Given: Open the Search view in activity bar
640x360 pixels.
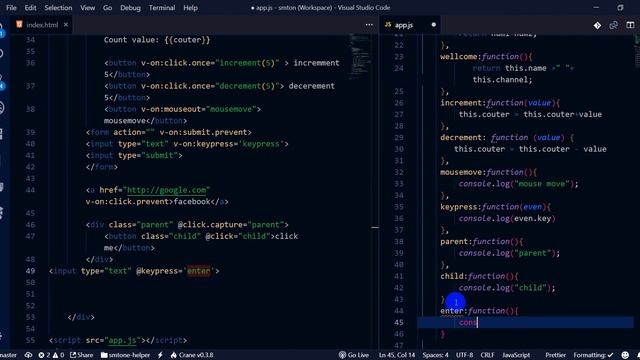Looking at the screenshot, I should pos(2,54).
